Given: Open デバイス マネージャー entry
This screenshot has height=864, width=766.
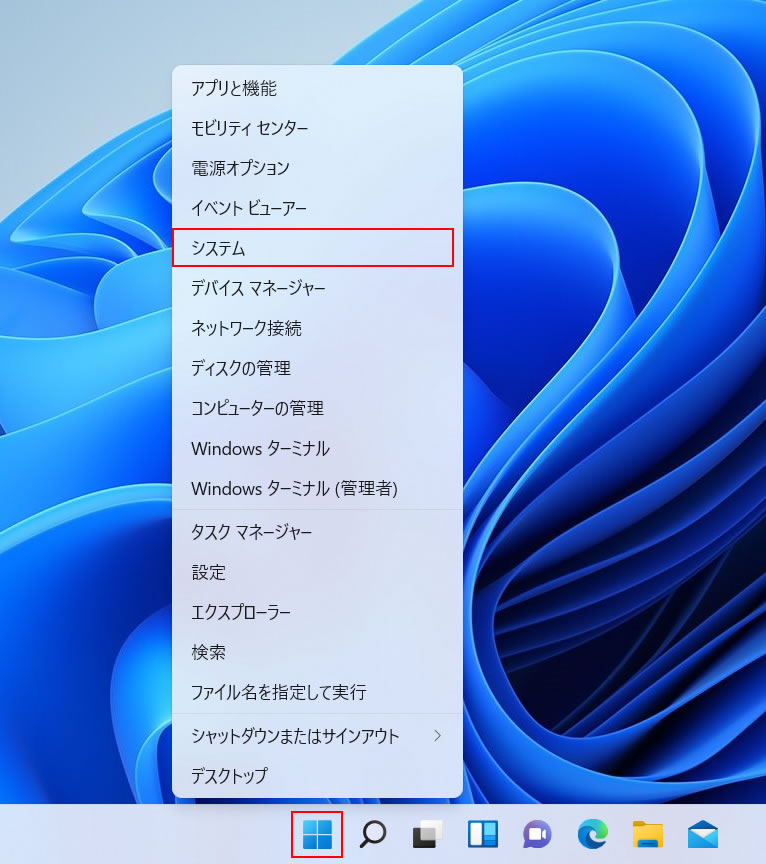Looking at the screenshot, I should (317, 288).
